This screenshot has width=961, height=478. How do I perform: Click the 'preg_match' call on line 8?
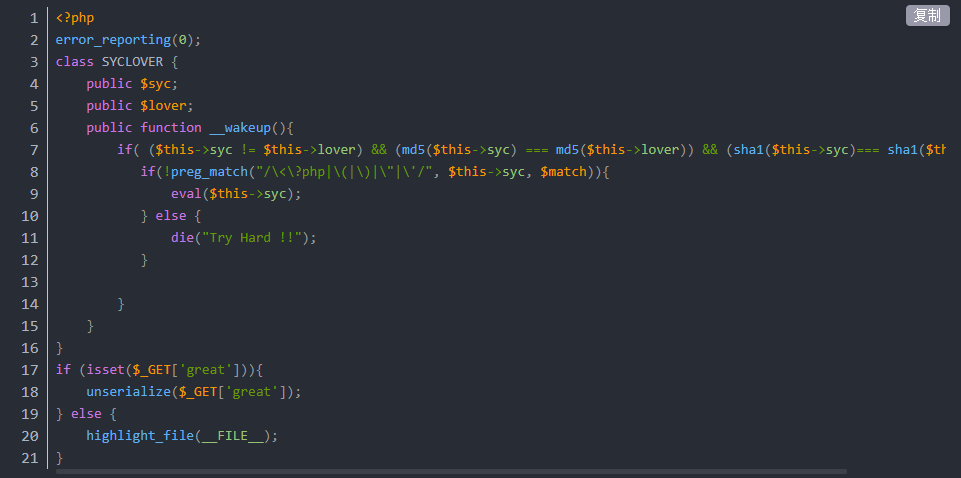coord(209,172)
